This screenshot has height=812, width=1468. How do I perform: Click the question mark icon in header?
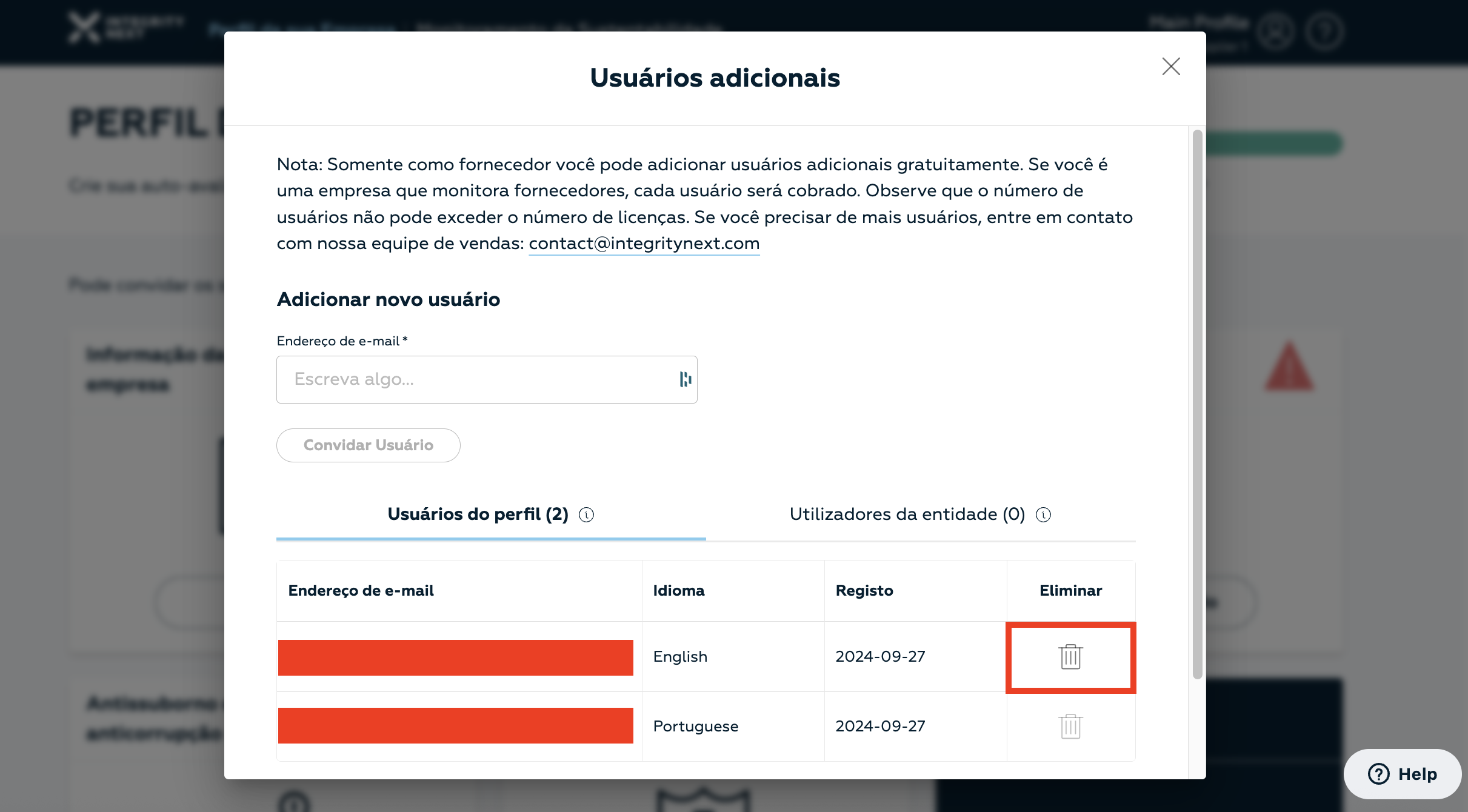click(1324, 30)
